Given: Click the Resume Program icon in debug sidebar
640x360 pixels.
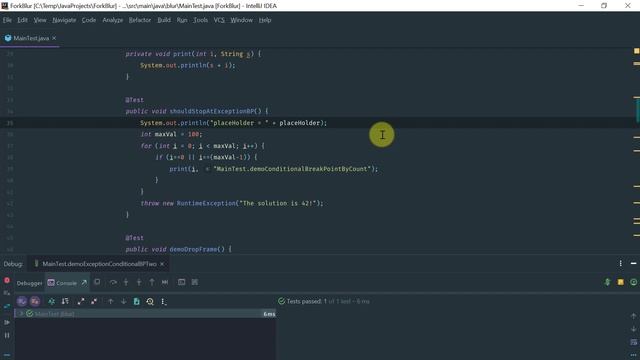Looking at the screenshot, I should pyautogui.click(x=7, y=322).
